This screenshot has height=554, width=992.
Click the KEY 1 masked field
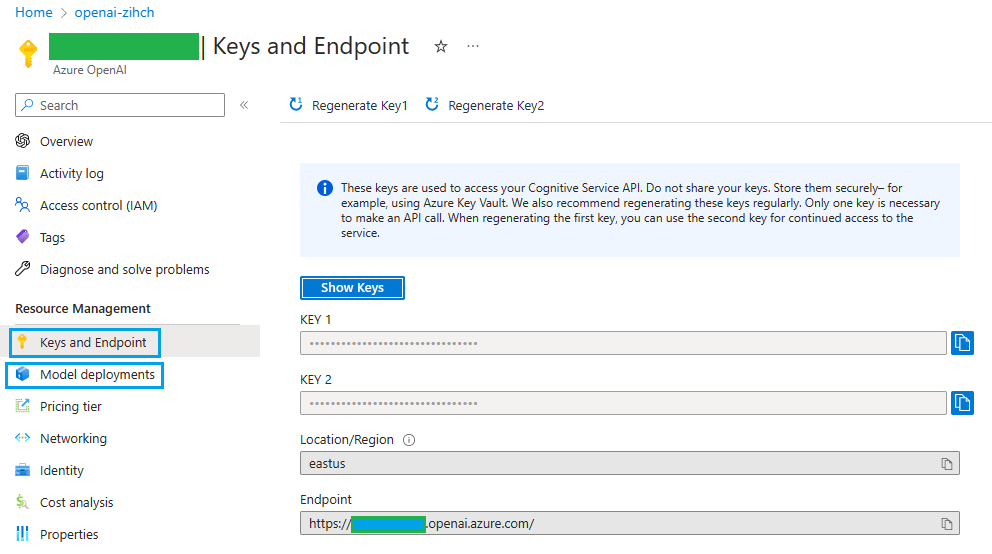click(623, 343)
